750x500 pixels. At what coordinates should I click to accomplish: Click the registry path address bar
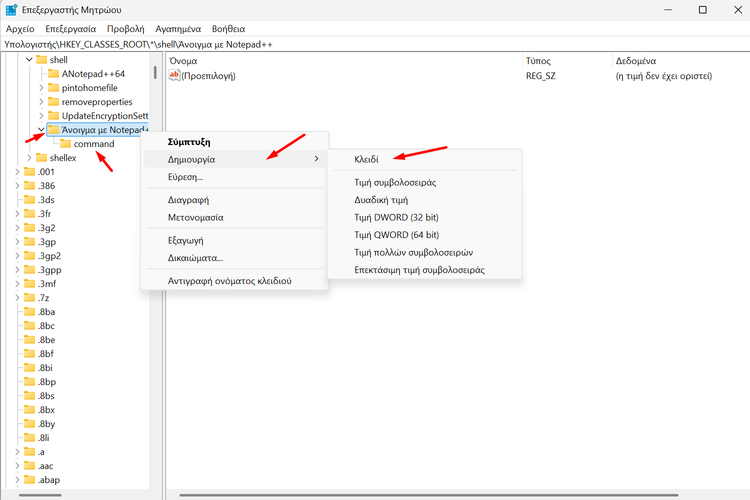tap(375, 45)
